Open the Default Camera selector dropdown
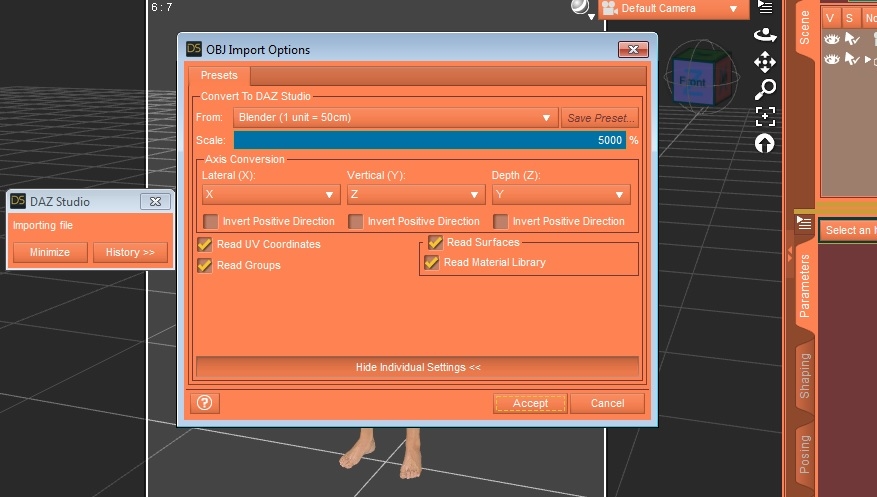This screenshot has width=877, height=497. tap(673, 9)
